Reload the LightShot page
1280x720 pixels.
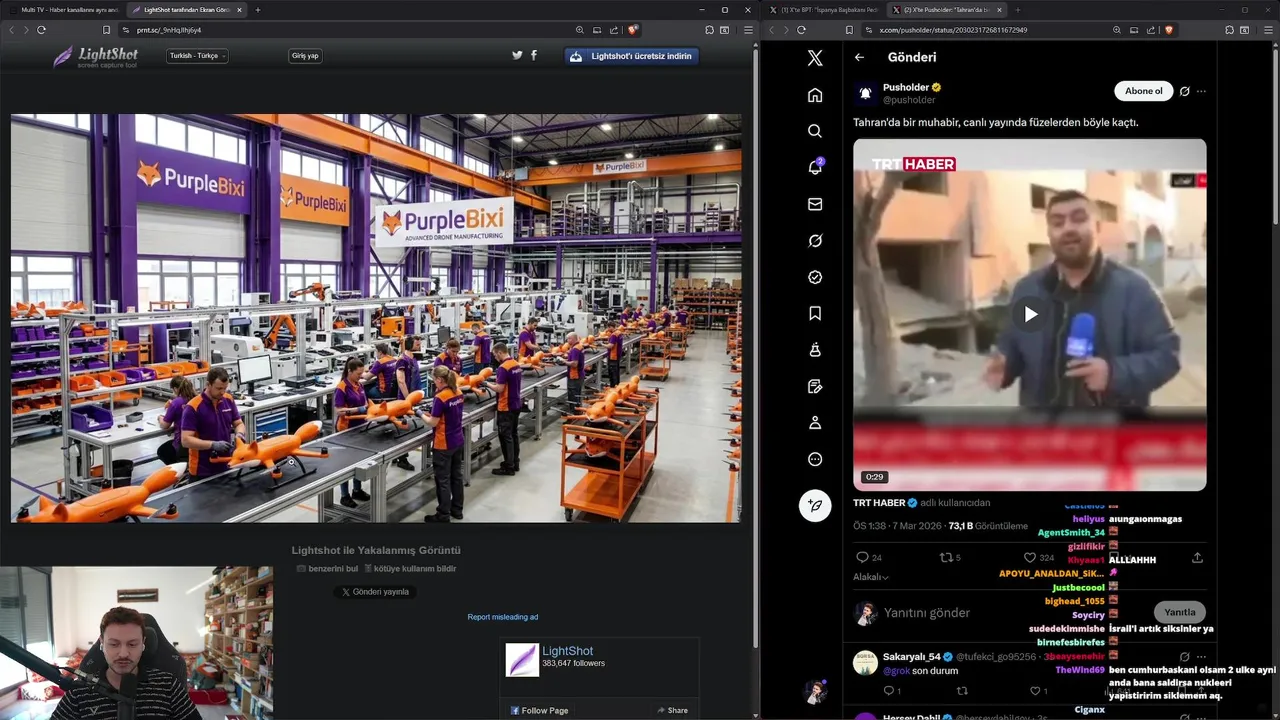pyautogui.click(x=41, y=30)
